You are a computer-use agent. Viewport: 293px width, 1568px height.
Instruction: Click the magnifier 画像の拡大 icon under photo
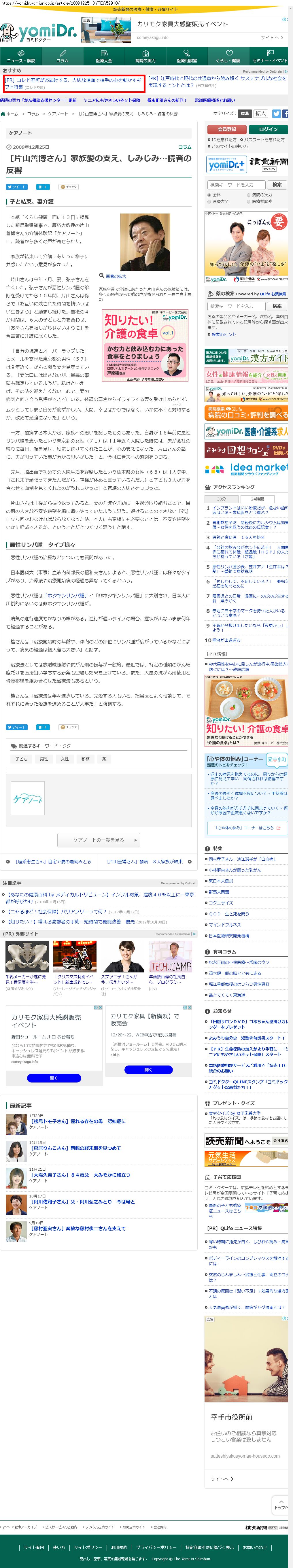tap(102, 276)
